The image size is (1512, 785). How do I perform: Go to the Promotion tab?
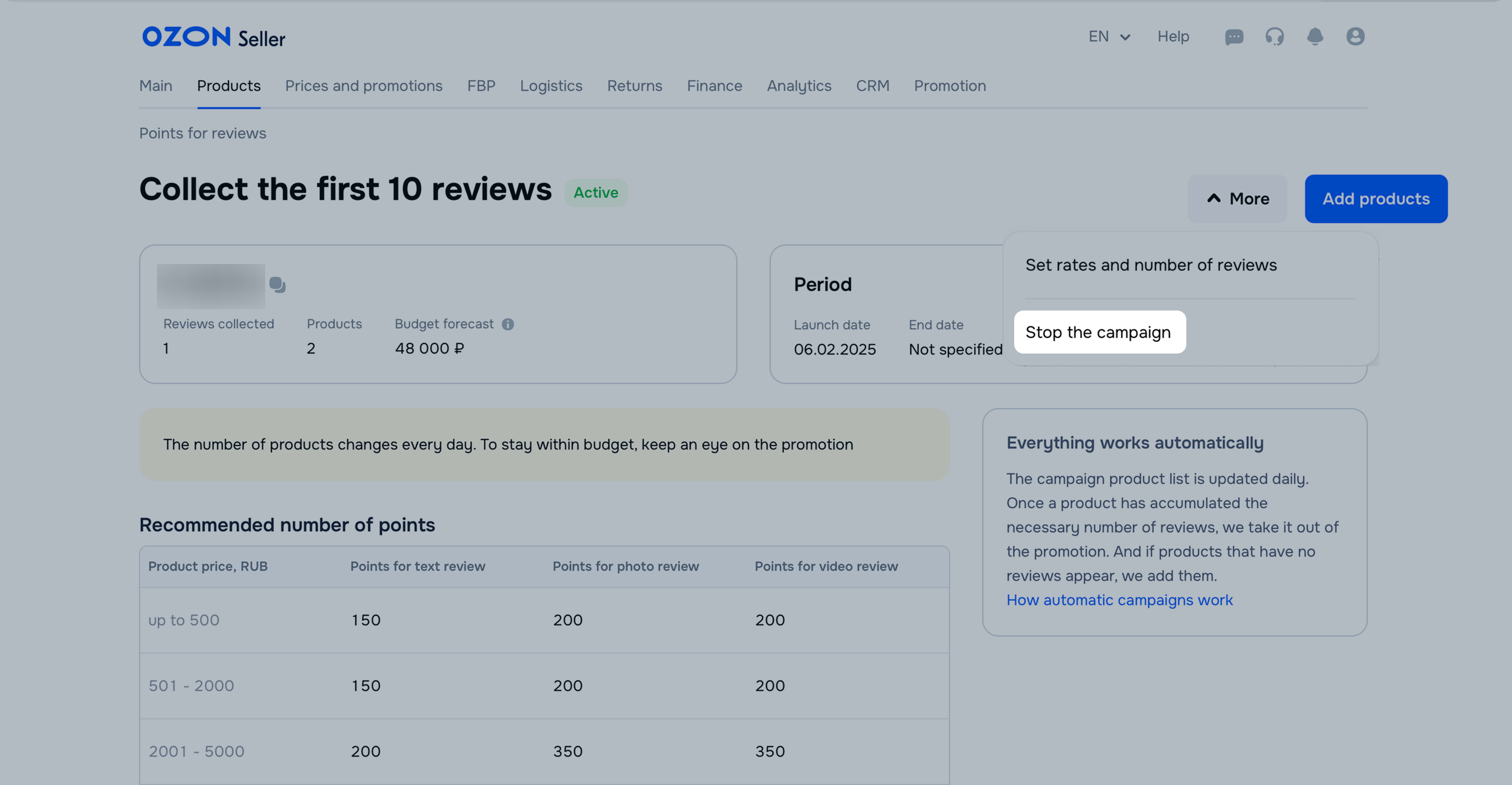click(x=949, y=86)
